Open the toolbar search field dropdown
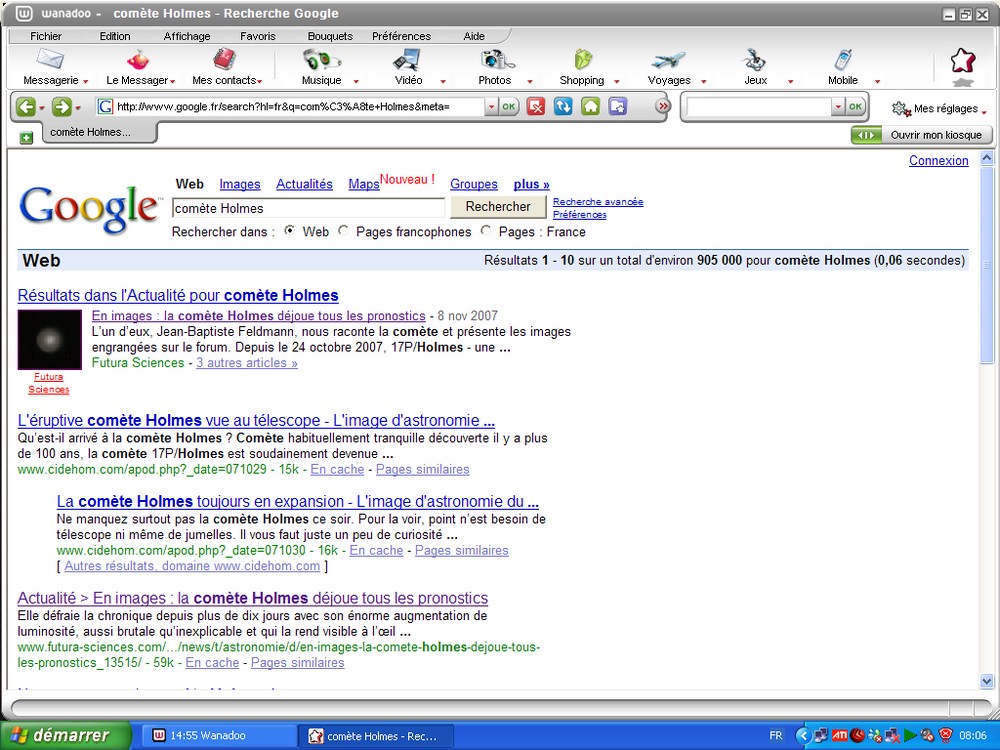 click(x=839, y=107)
